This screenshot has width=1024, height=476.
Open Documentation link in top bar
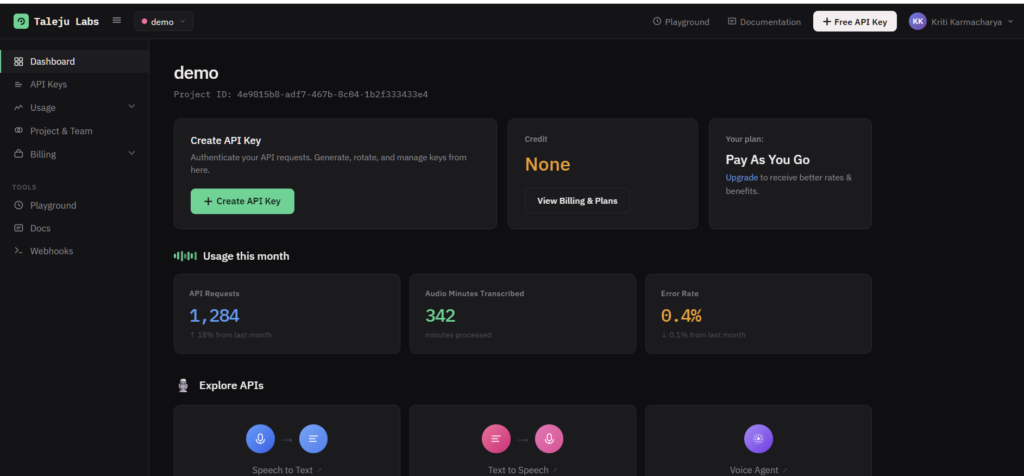[764, 21]
